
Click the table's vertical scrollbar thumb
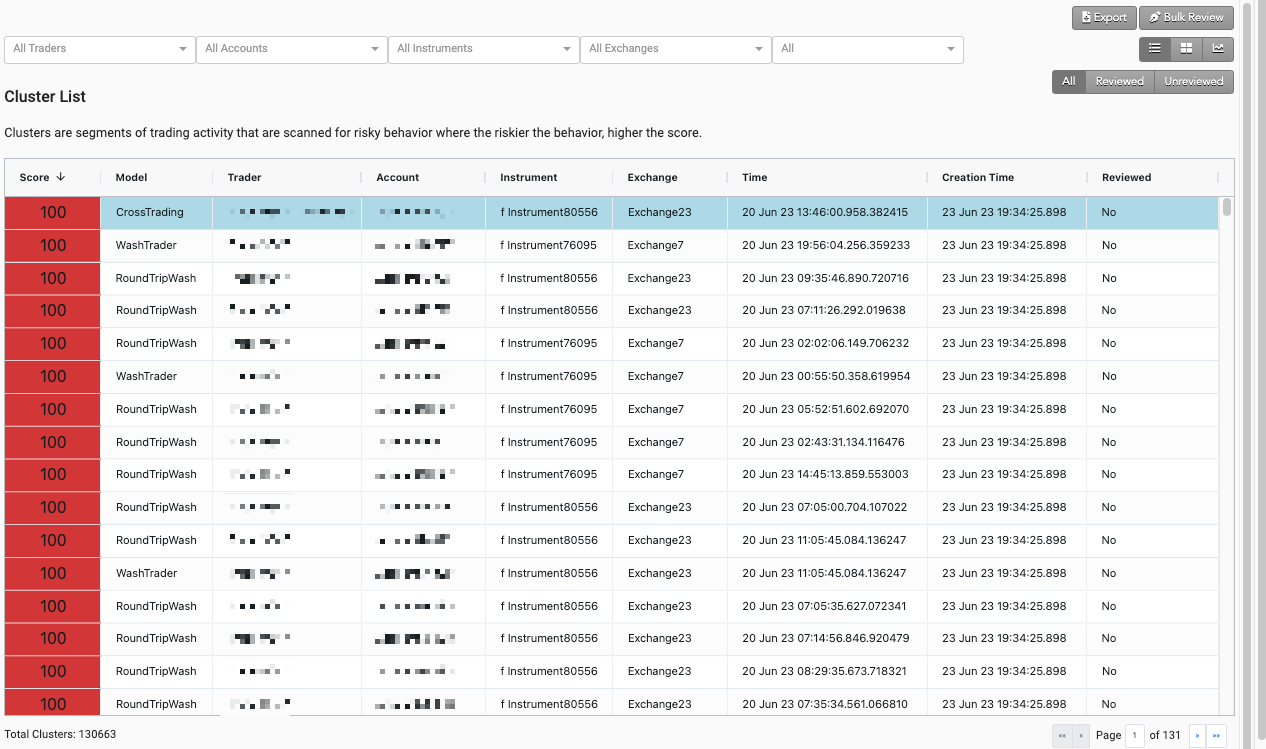(x=1227, y=207)
